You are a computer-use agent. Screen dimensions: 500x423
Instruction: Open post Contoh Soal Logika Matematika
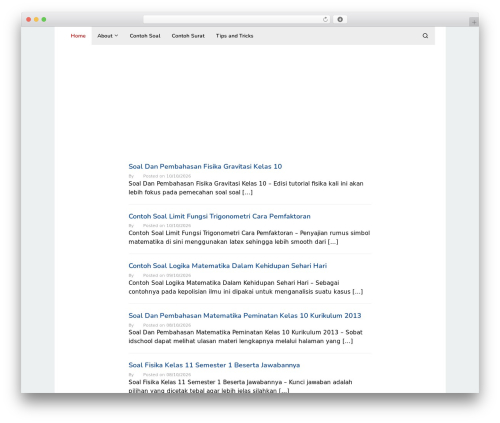click(228, 266)
